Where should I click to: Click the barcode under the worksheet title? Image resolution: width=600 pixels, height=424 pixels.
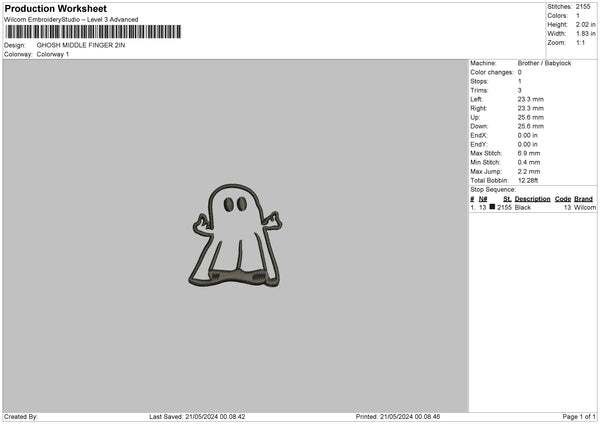93,32
